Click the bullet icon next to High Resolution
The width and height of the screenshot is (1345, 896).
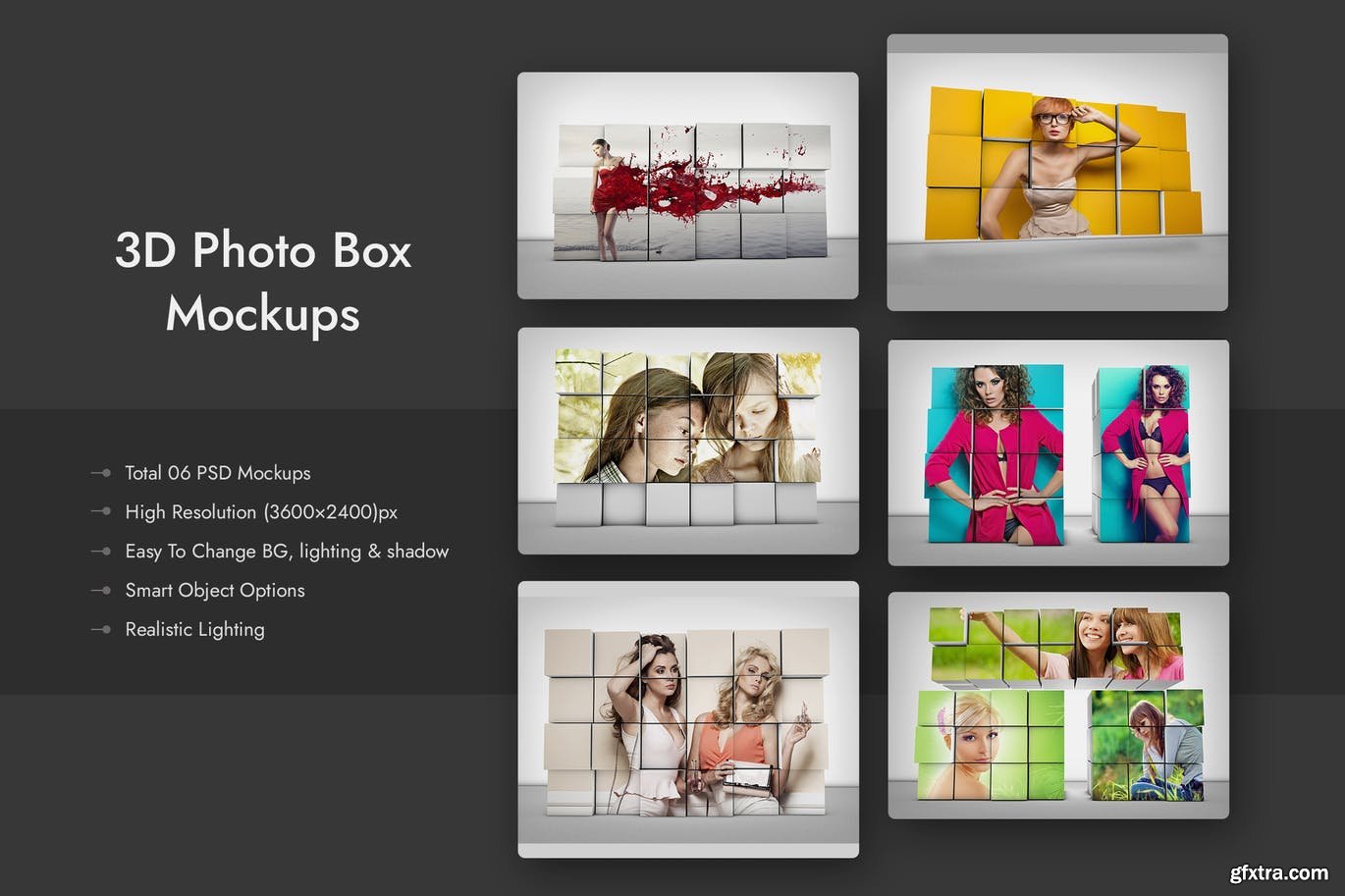(101, 512)
